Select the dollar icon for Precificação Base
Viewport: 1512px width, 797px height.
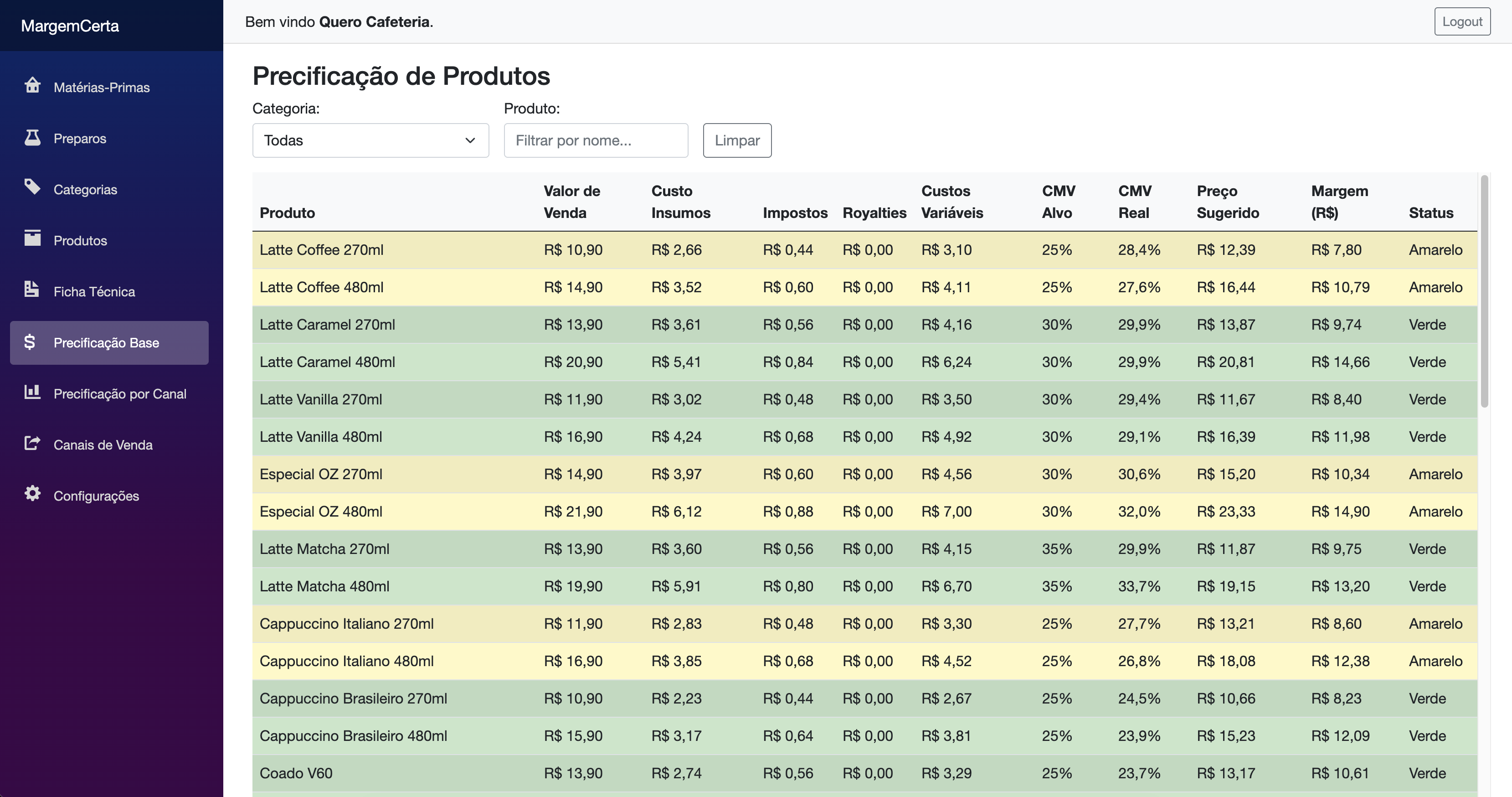pos(33,342)
